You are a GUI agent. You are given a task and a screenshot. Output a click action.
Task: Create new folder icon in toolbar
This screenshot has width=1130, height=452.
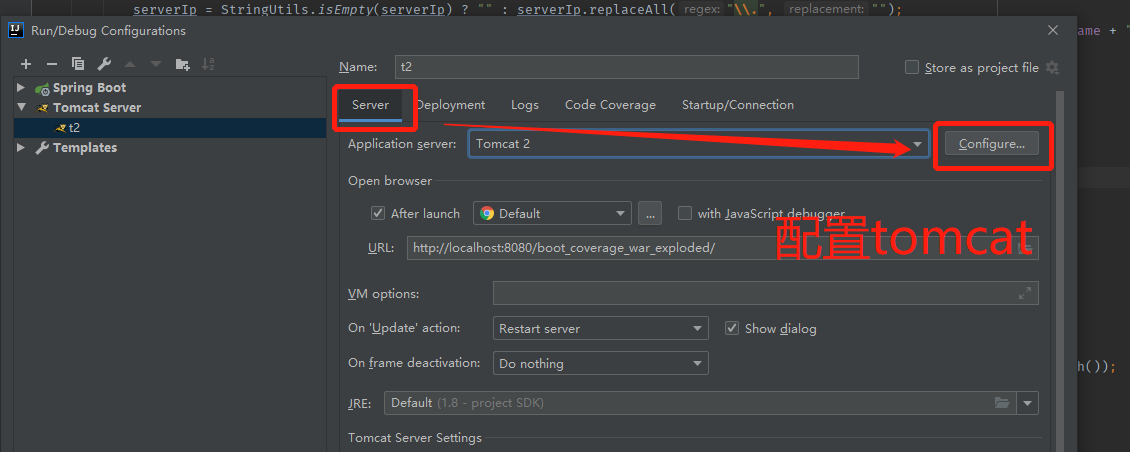click(x=182, y=64)
